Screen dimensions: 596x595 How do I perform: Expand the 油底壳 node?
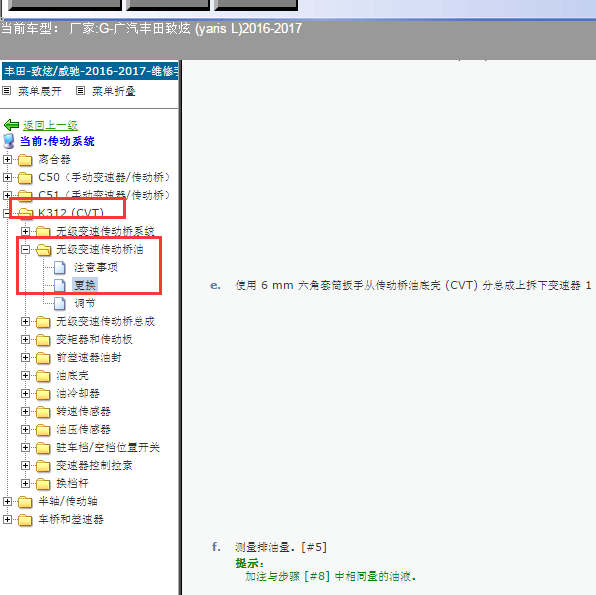pos(25,375)
